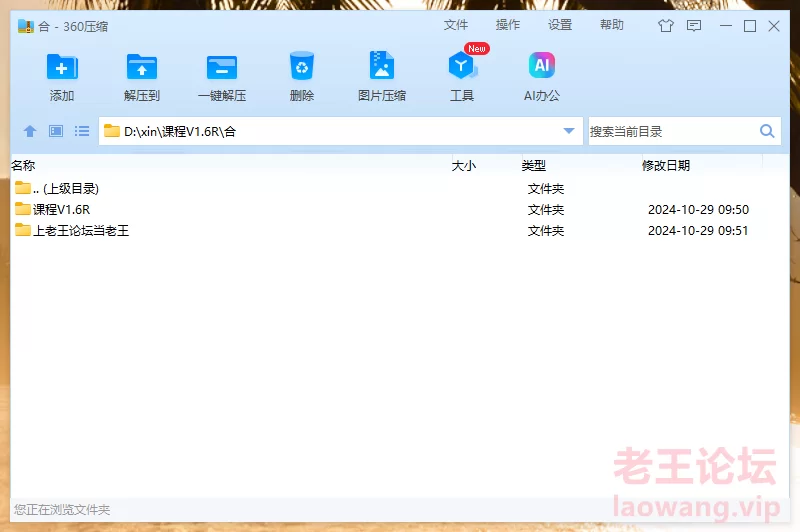Click folder icon of 课程V1.6R row
Viewport: 800px width, 532px height.
point(22,209)
